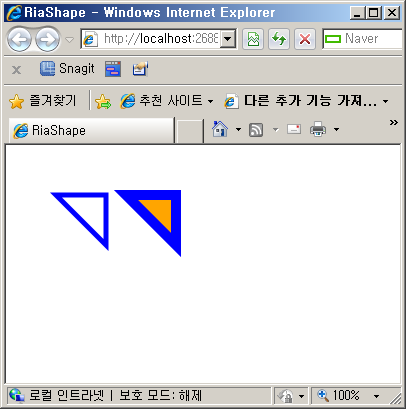Close the Snagit toolbar with its x

coord(16,70)
